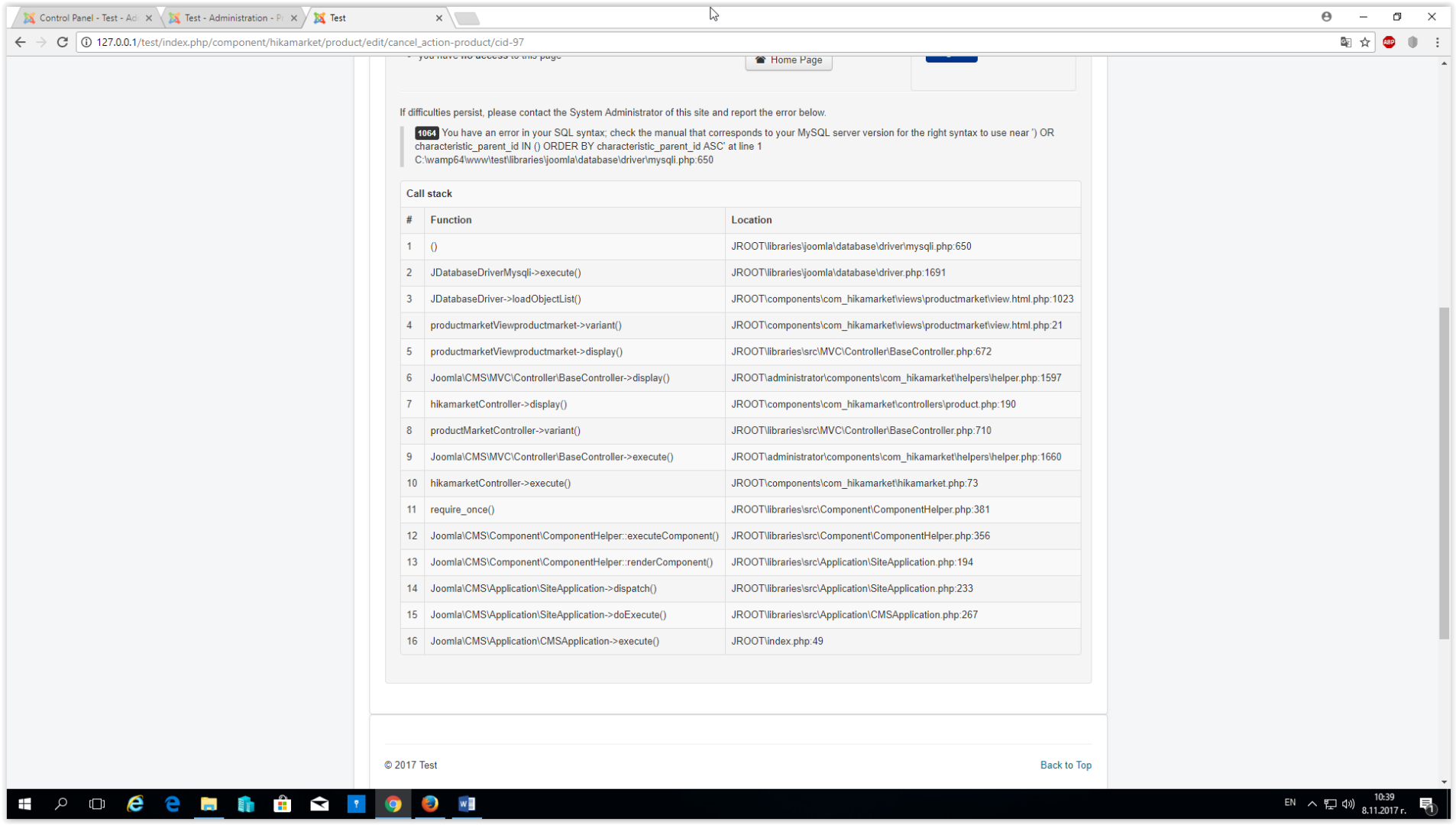Click the browser forward arrow
The image size is (1456, 825).
(x=41, y=42)
